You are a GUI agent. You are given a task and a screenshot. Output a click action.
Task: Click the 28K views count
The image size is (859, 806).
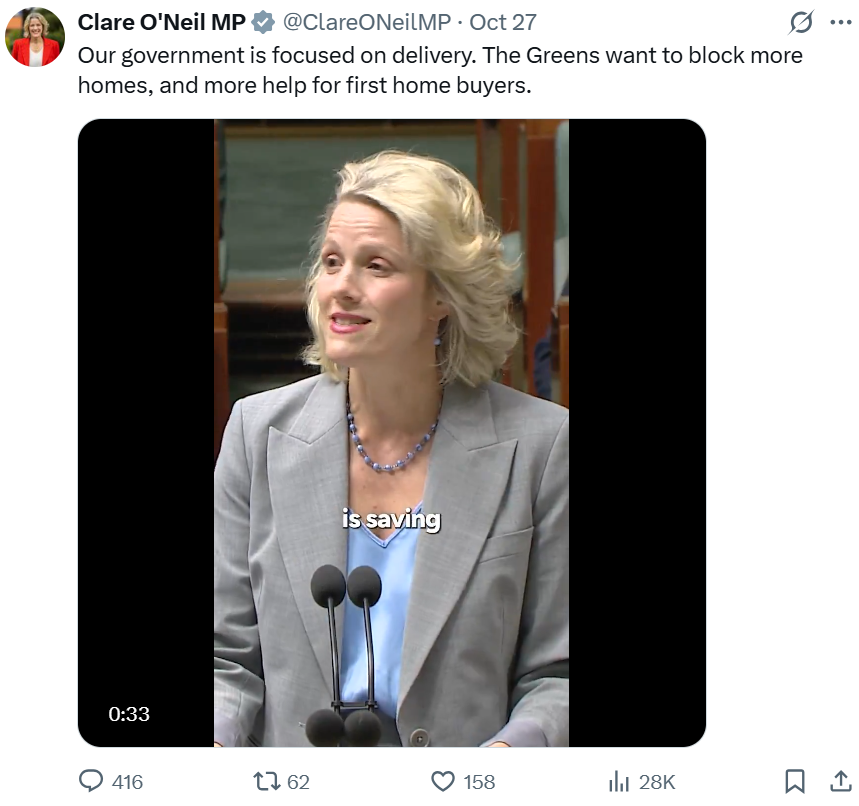click(657, 782)
